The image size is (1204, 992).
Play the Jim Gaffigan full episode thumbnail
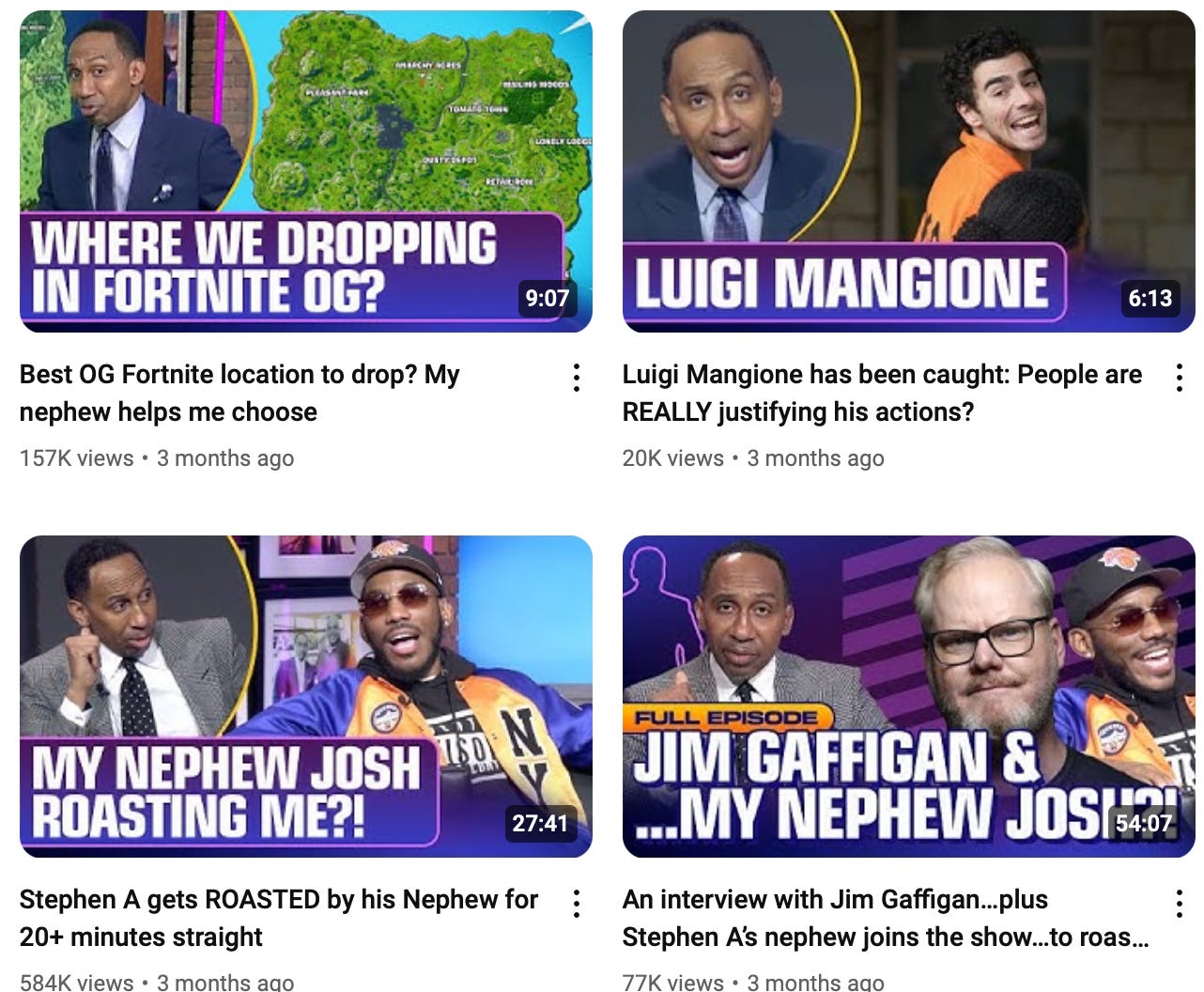pyautogui.click(x=909, y=696)
